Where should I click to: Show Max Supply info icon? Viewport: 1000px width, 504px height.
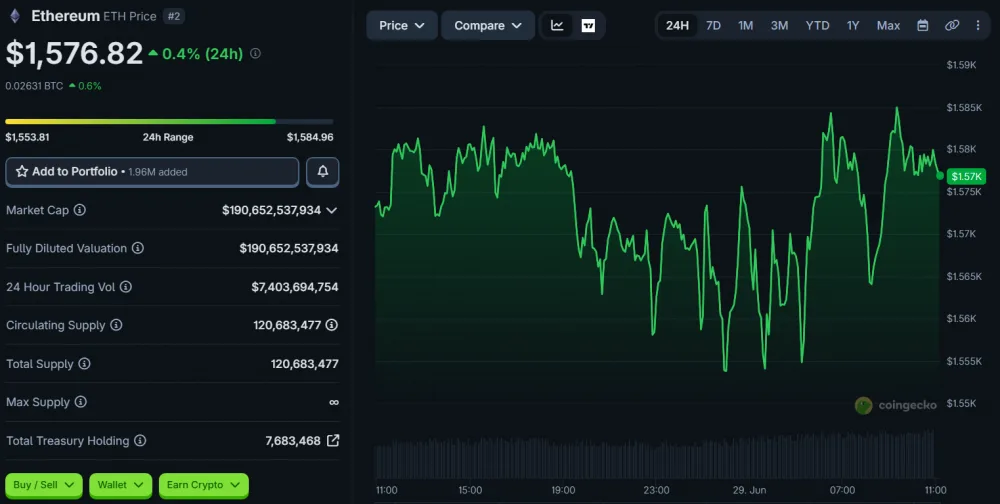coord(80,402)
